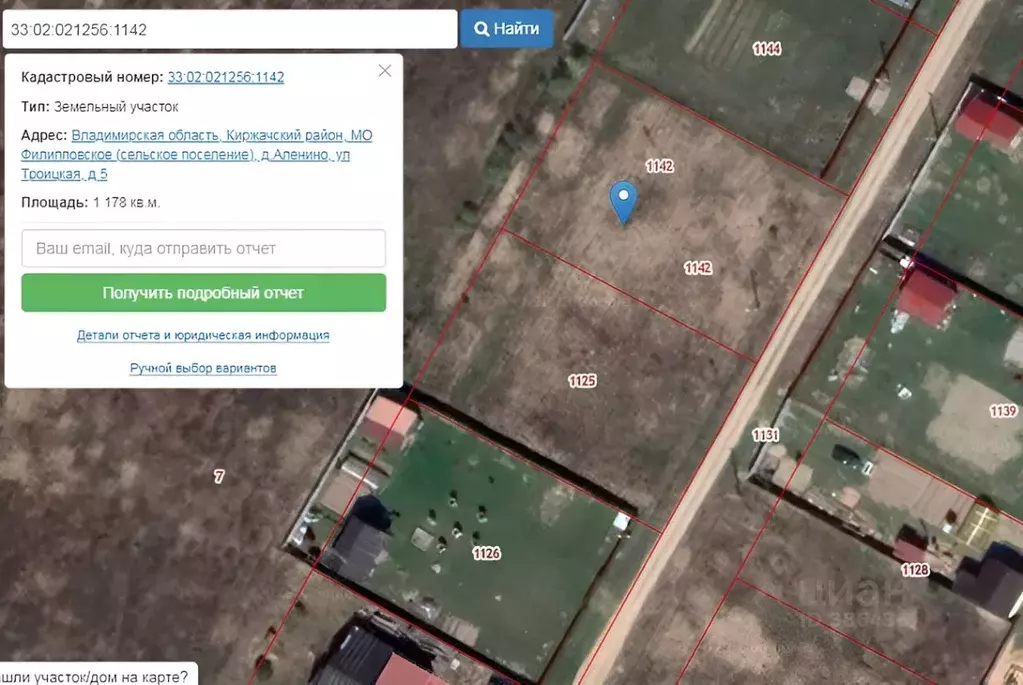The image size is (1023, 685).
Task: Open the участок/дом на карте prompt
Action: tap(95, 676)
